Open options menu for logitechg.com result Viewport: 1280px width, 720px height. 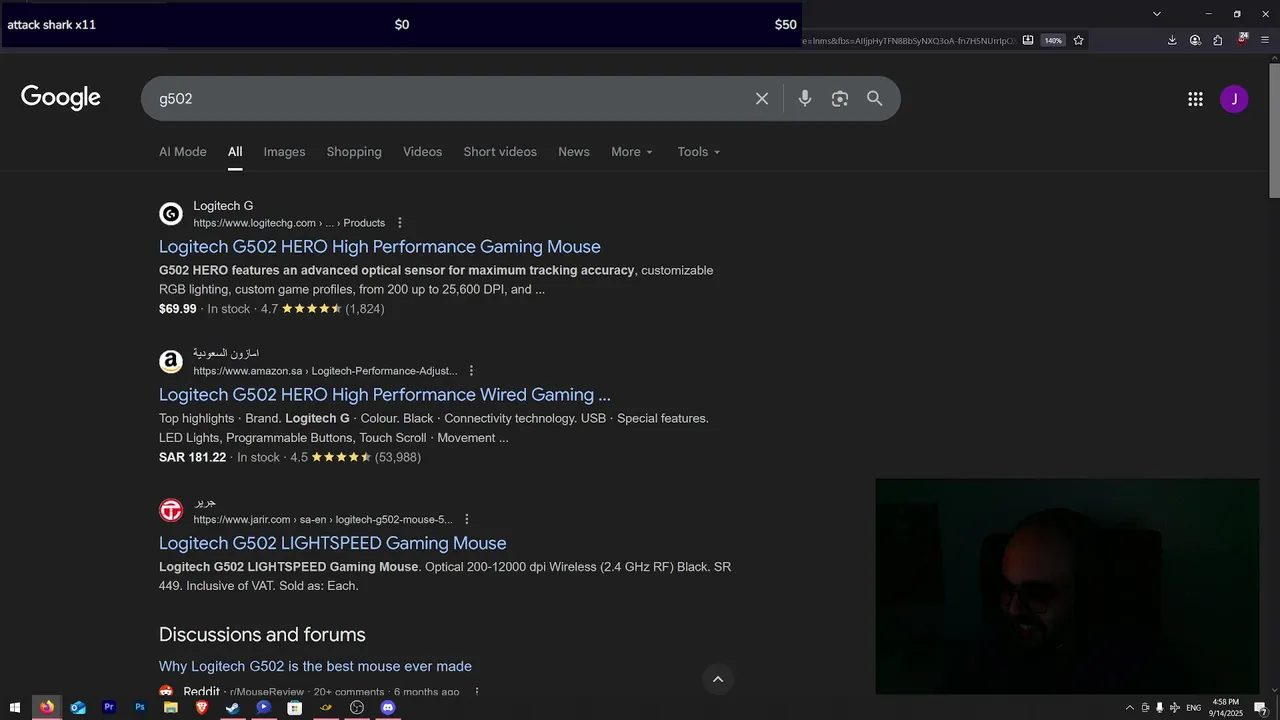[x=400, y=223]
